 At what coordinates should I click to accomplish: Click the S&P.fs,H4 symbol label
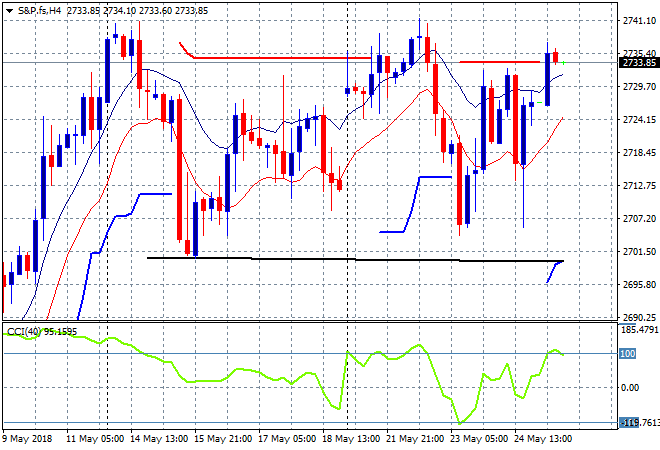click(39, 11)
